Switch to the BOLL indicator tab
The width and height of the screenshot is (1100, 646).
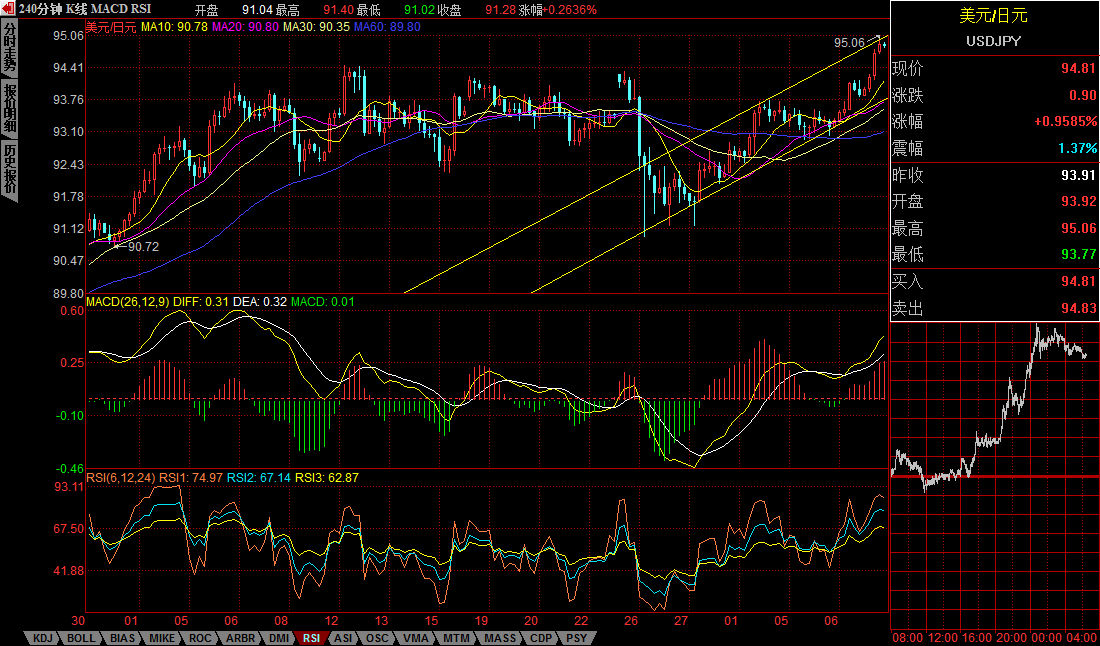[x=82, y=638]
